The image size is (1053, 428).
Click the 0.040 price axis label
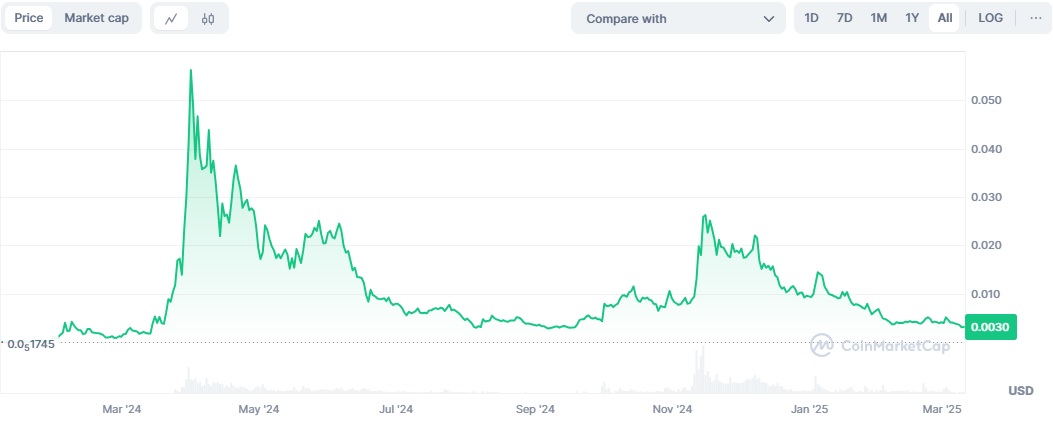pyautogui.click(x=987, y=148)
